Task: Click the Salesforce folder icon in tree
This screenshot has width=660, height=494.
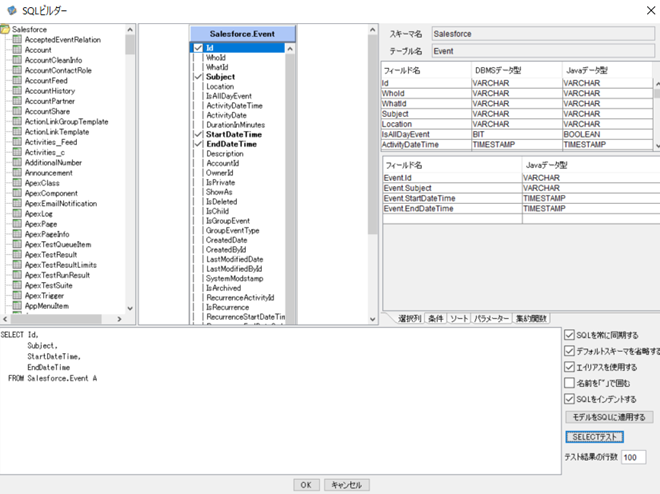Action: click(5, 29)
